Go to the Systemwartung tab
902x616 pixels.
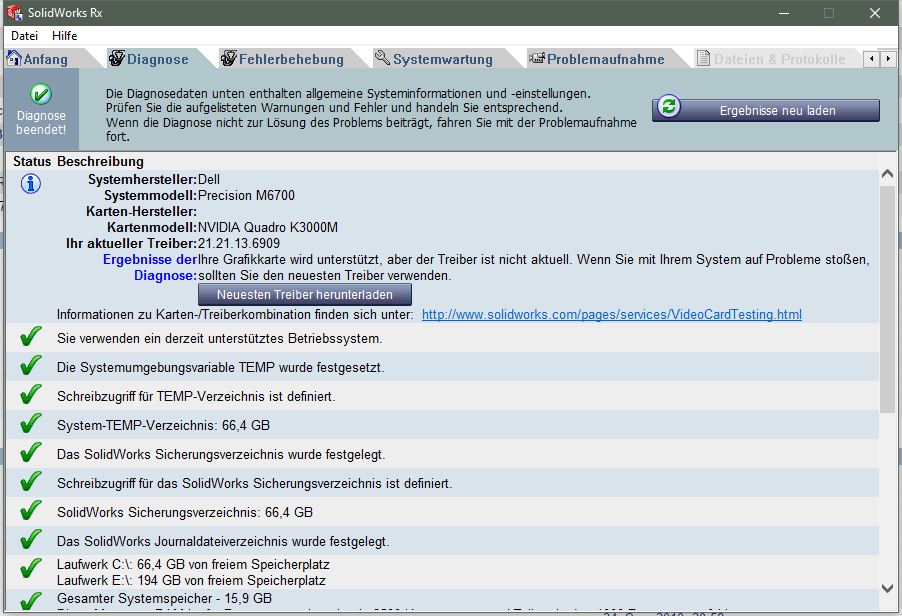coord(442,59)
